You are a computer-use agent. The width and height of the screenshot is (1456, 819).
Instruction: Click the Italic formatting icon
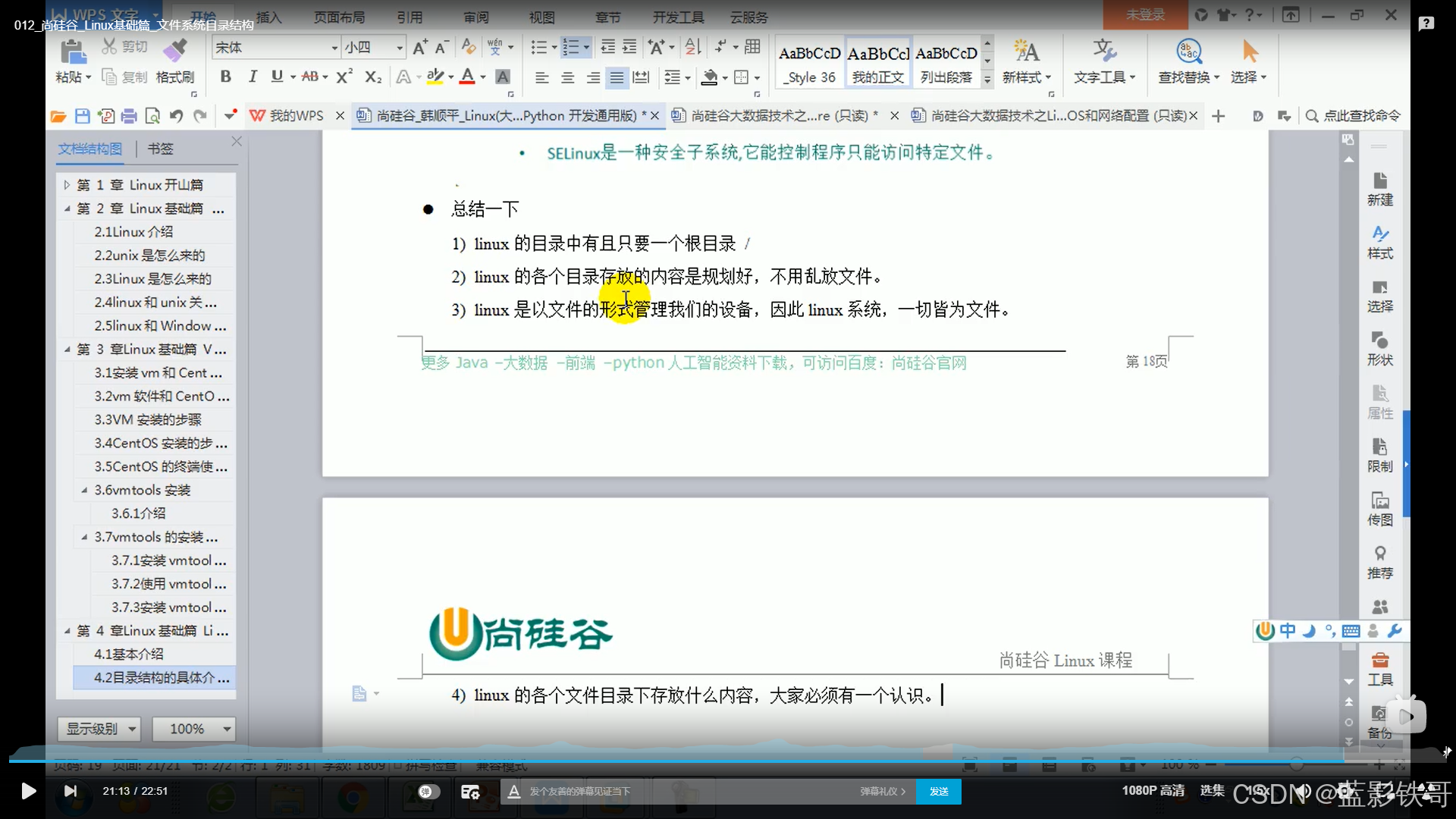pyautogui.click(x=253, y=77)
